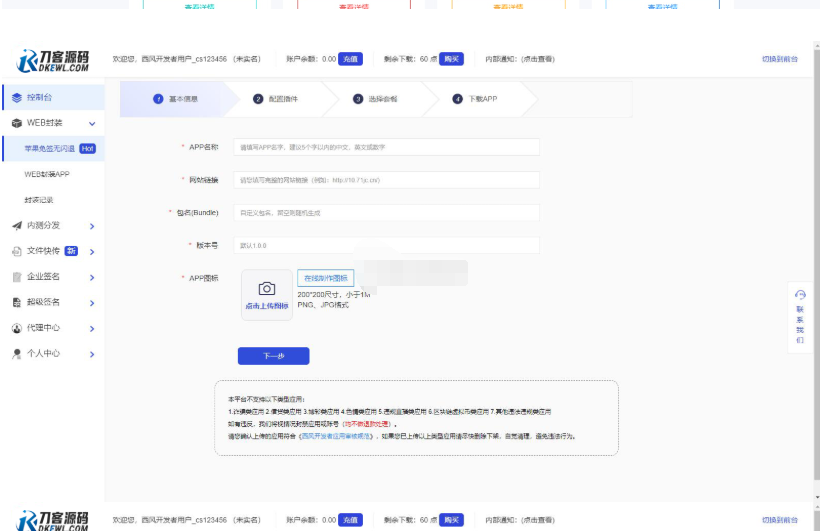820x531 pixels.
Task: Click the 控制台 layers icon in sidebar
Action: (x=17, y=97)
